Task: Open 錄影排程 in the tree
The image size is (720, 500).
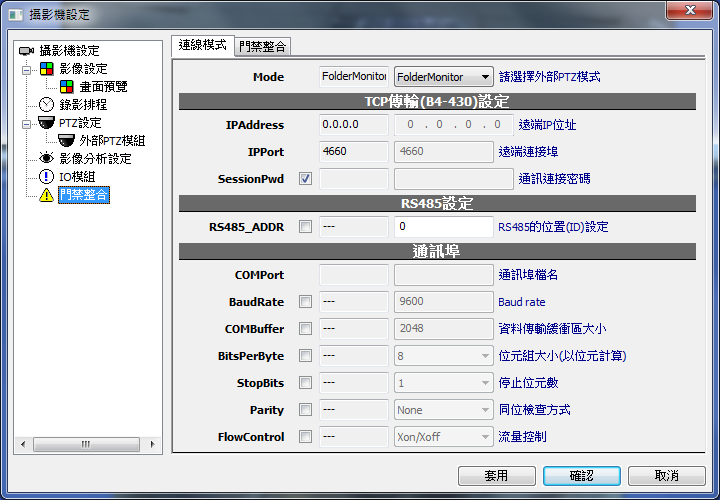Action: (83, 105)
